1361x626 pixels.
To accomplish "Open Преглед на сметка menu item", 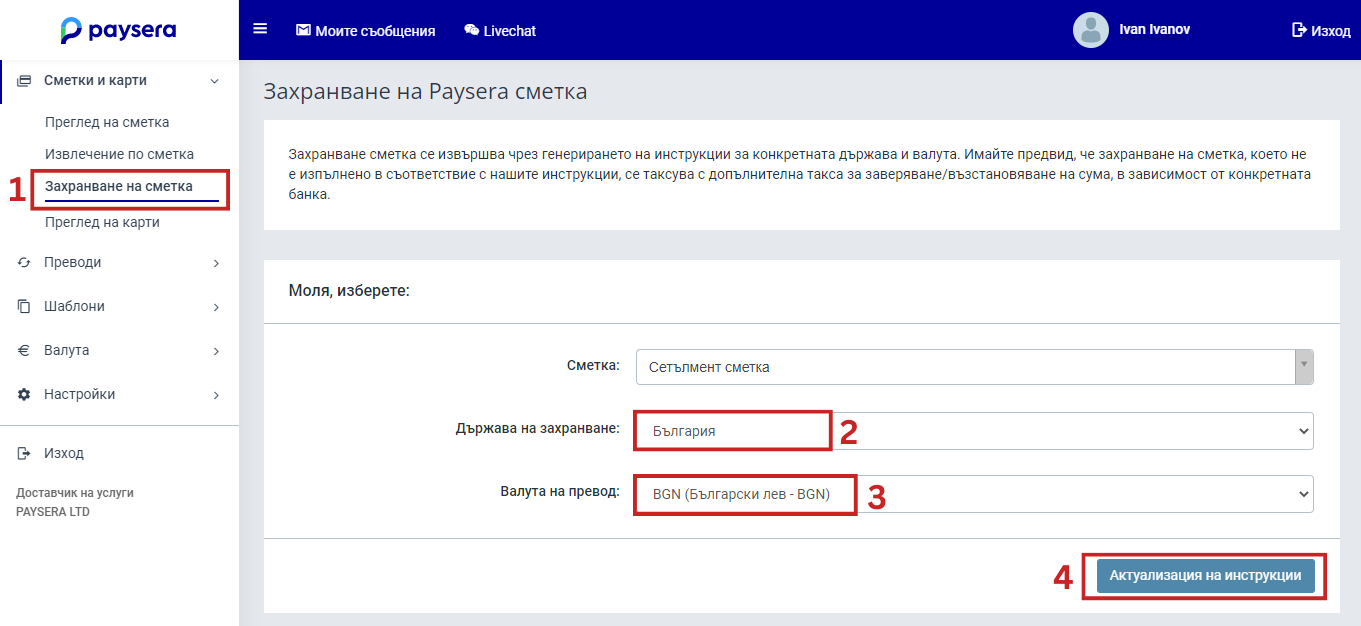I will point(107,122).
